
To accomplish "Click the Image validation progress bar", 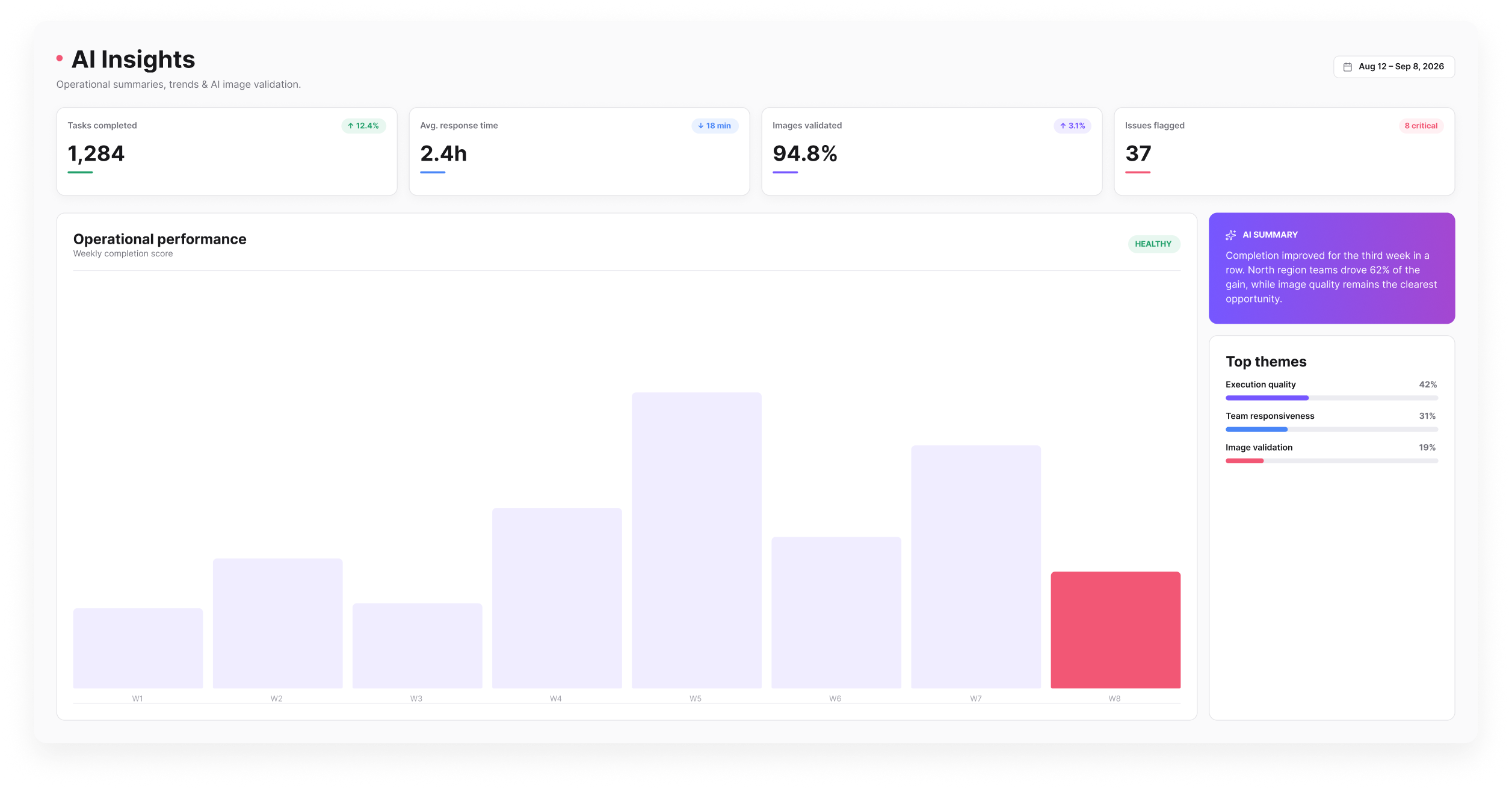I will (1331, 461).
